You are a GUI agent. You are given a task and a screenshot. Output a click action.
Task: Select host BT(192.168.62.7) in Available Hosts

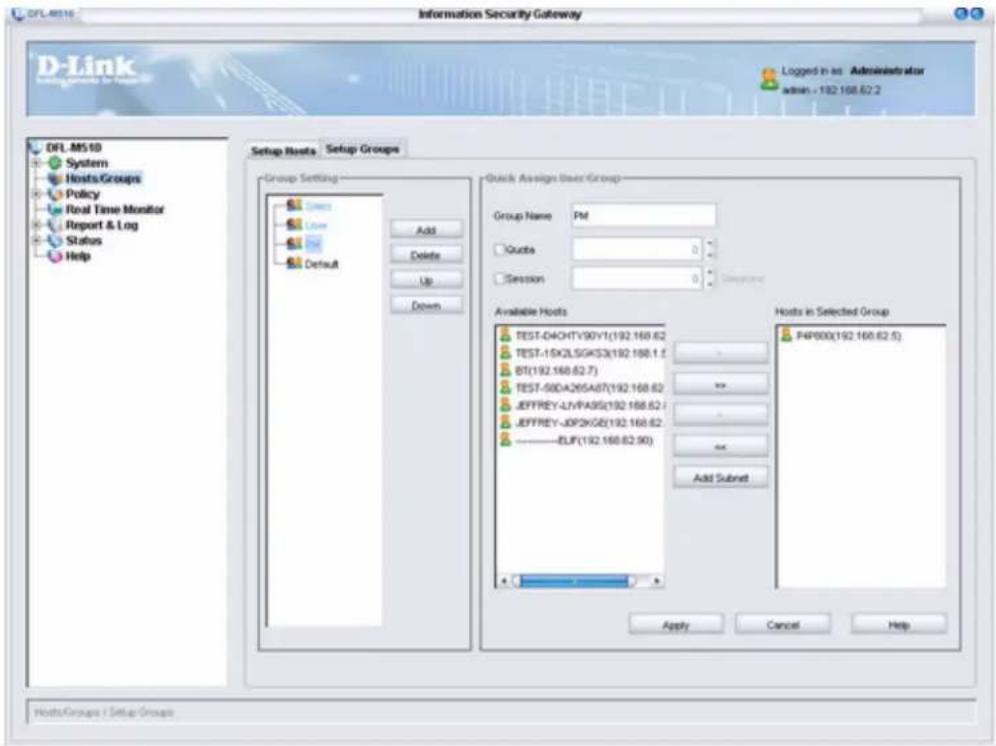[x=556, y=370]
